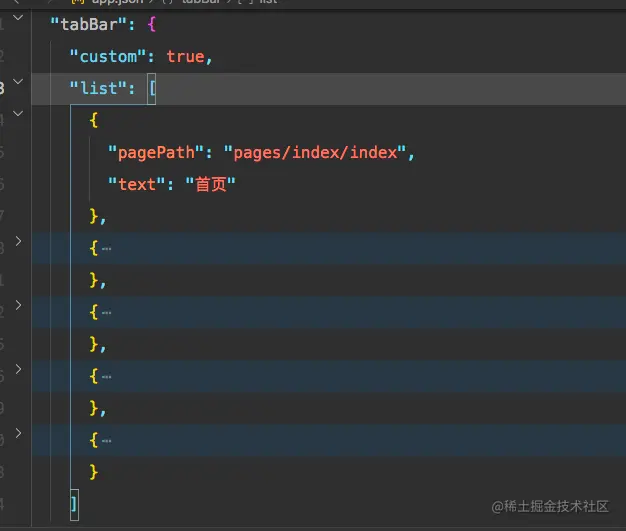Place cursor on "custom" key
Viewport: 626px width, 531px height.
107,56
